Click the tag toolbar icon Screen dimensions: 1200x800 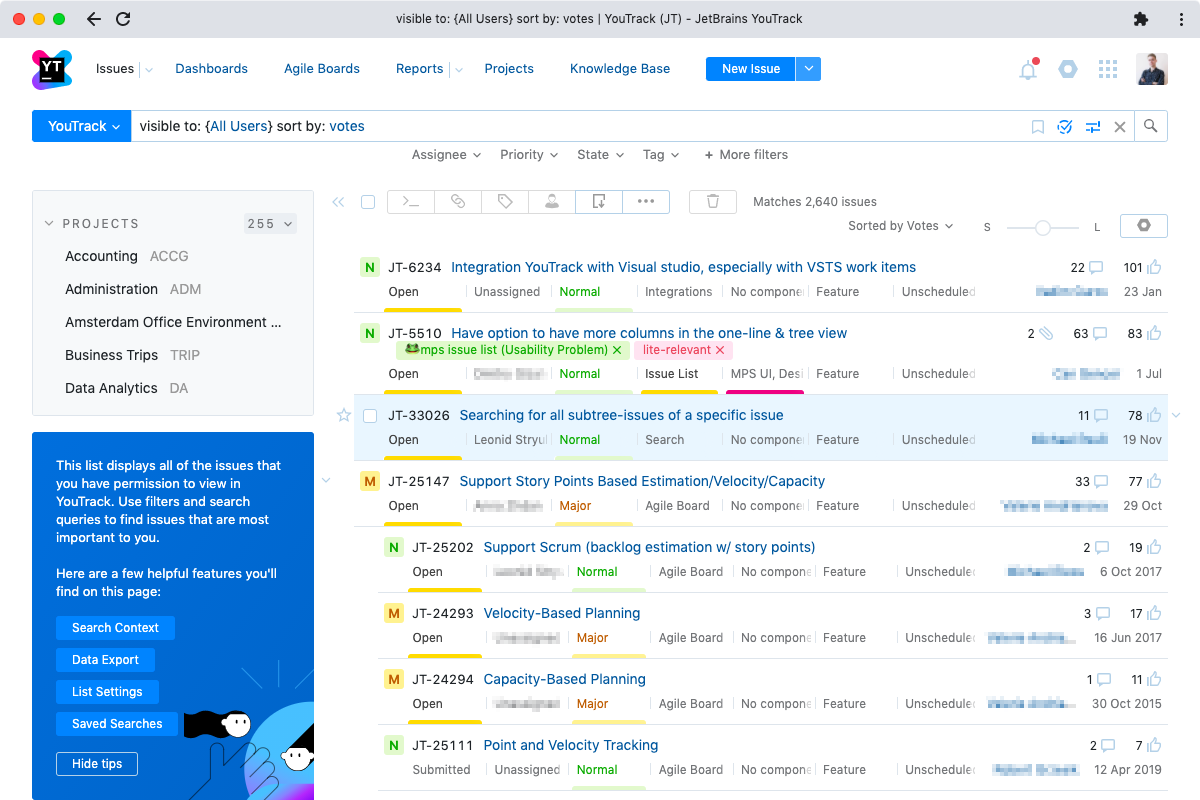pyautogui.click(x=505, y=201)
